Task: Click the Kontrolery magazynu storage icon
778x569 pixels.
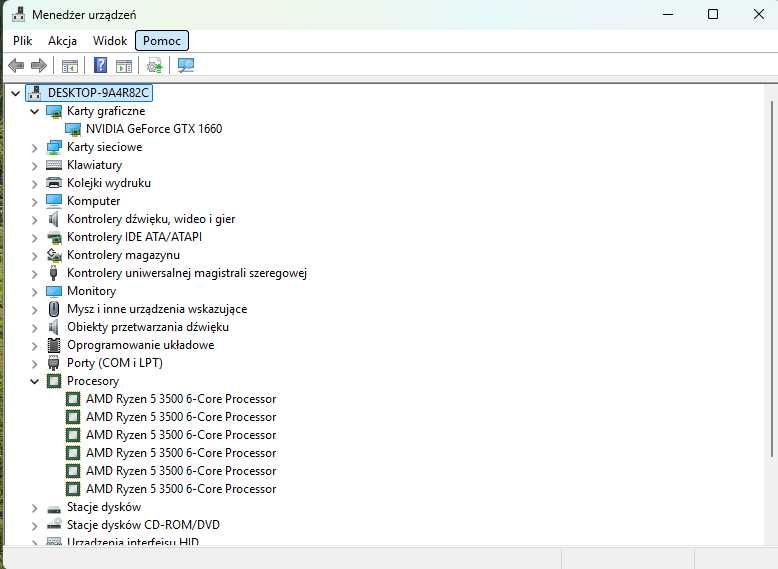Action: pos(54,255)
